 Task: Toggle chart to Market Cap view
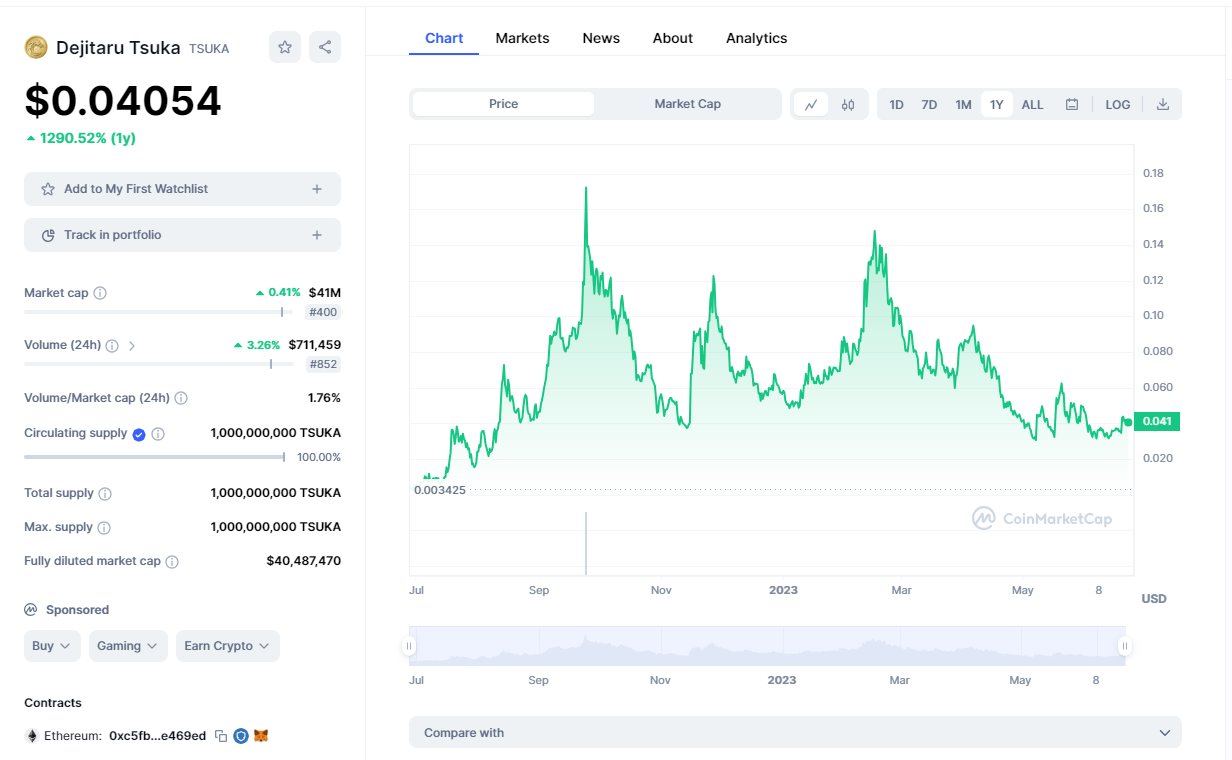pos(687,104)
